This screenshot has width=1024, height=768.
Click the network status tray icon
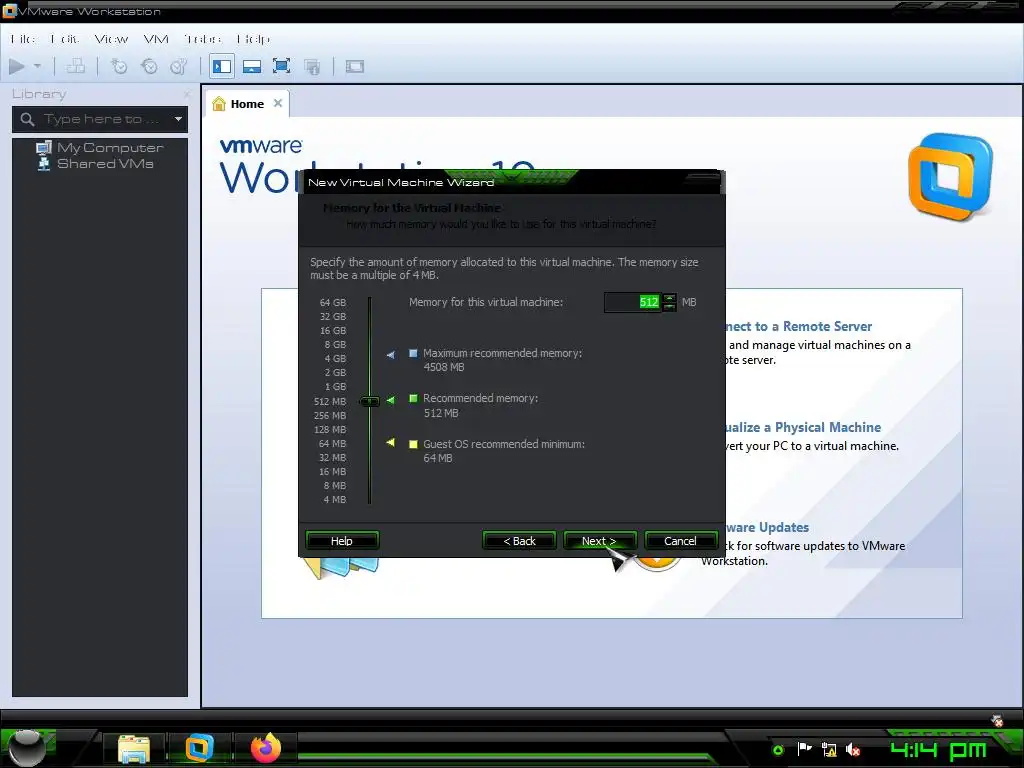829,750
